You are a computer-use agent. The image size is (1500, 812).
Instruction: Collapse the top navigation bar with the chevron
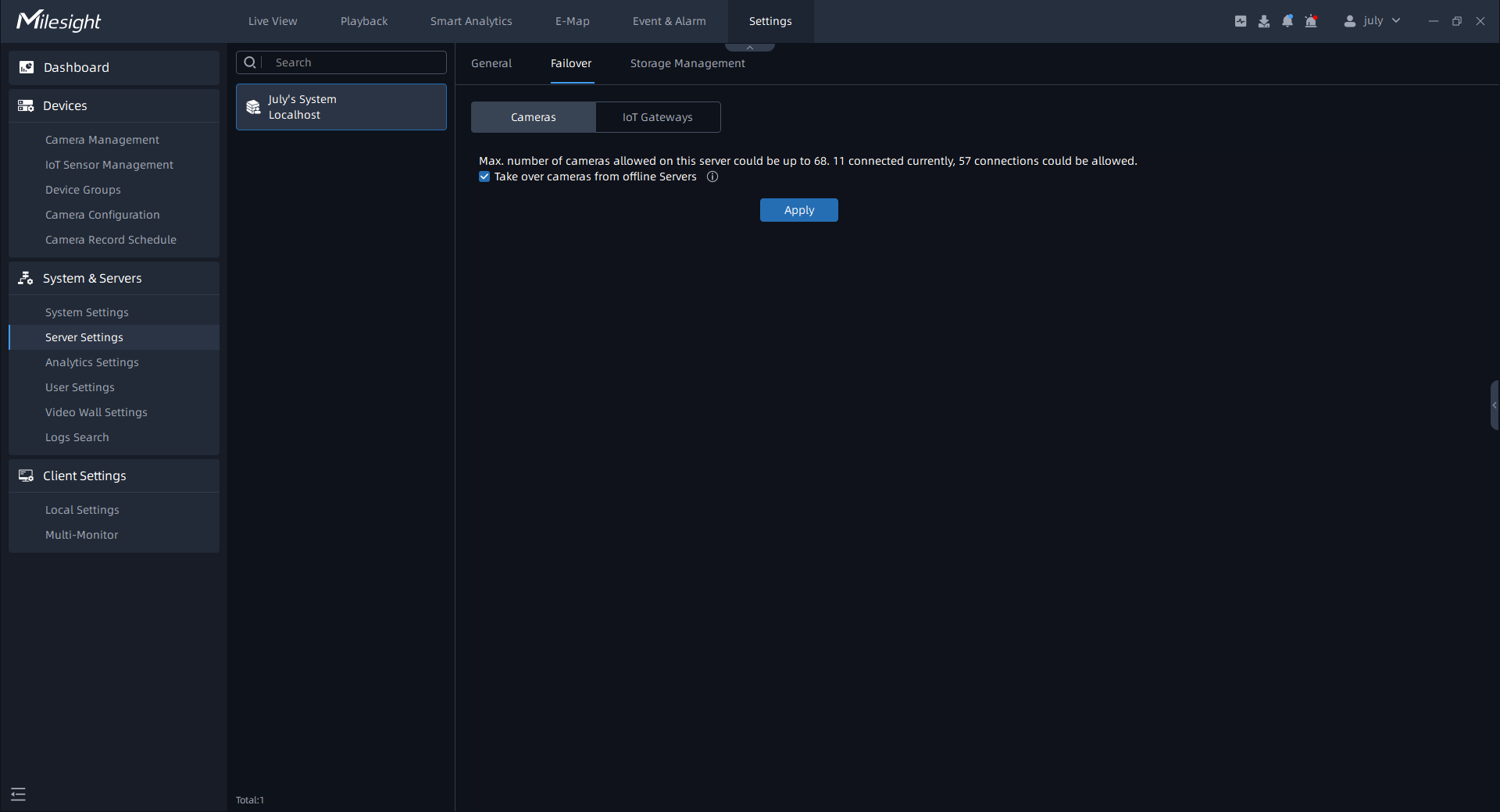point(750,48)
